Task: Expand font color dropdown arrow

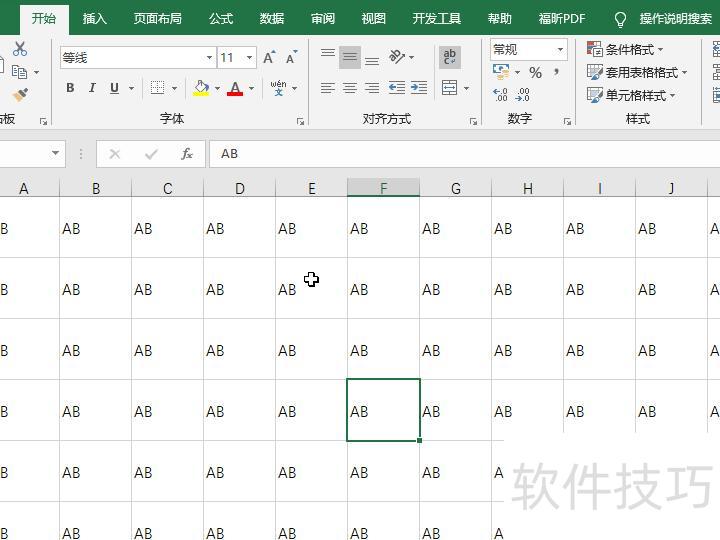Action: click(x=251, y=88)
